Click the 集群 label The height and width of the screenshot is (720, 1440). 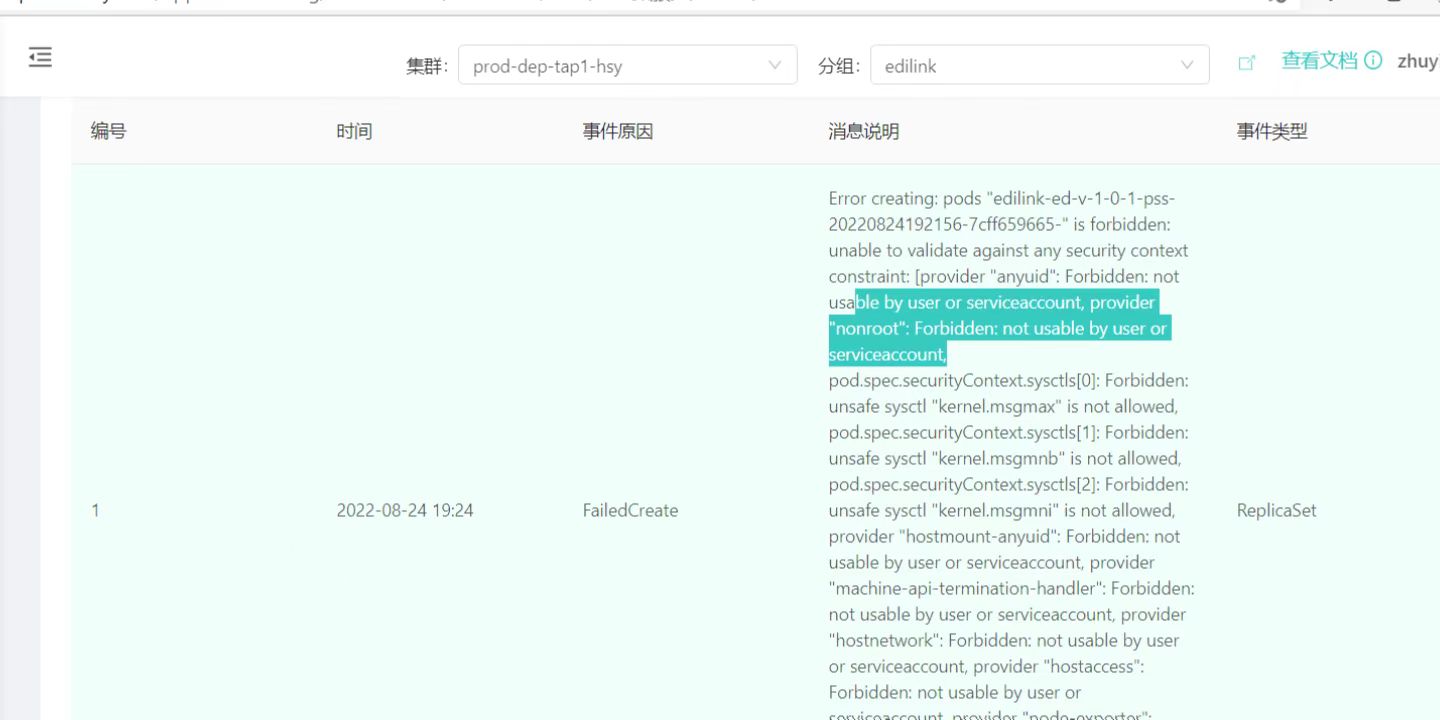[427, 67]
